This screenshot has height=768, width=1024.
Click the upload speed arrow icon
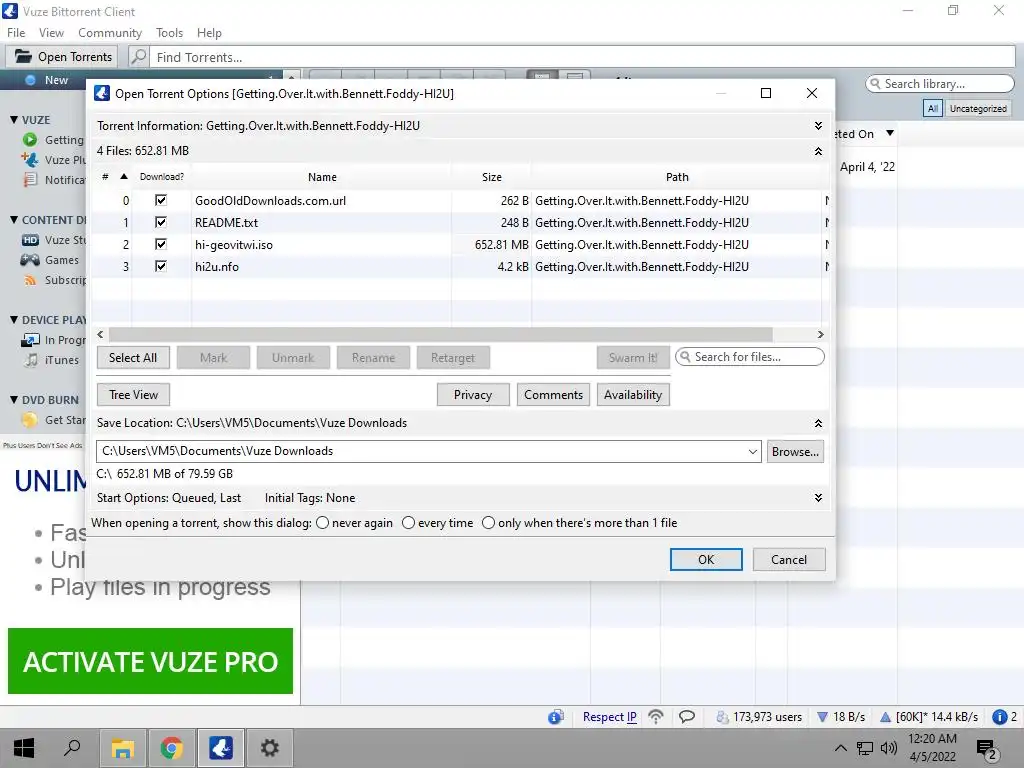[886, 717]
